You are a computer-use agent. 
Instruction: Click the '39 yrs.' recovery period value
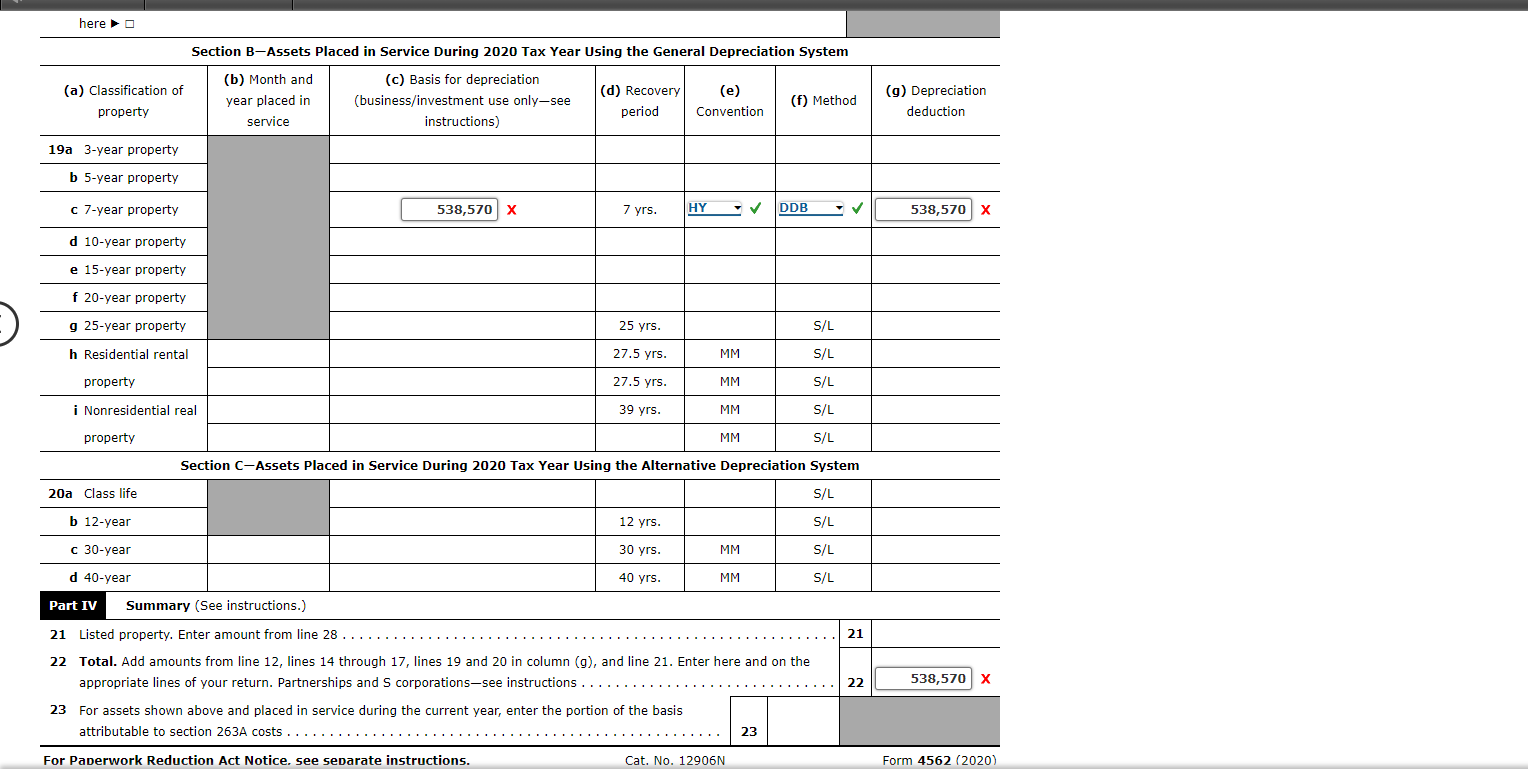pos(640,410)
